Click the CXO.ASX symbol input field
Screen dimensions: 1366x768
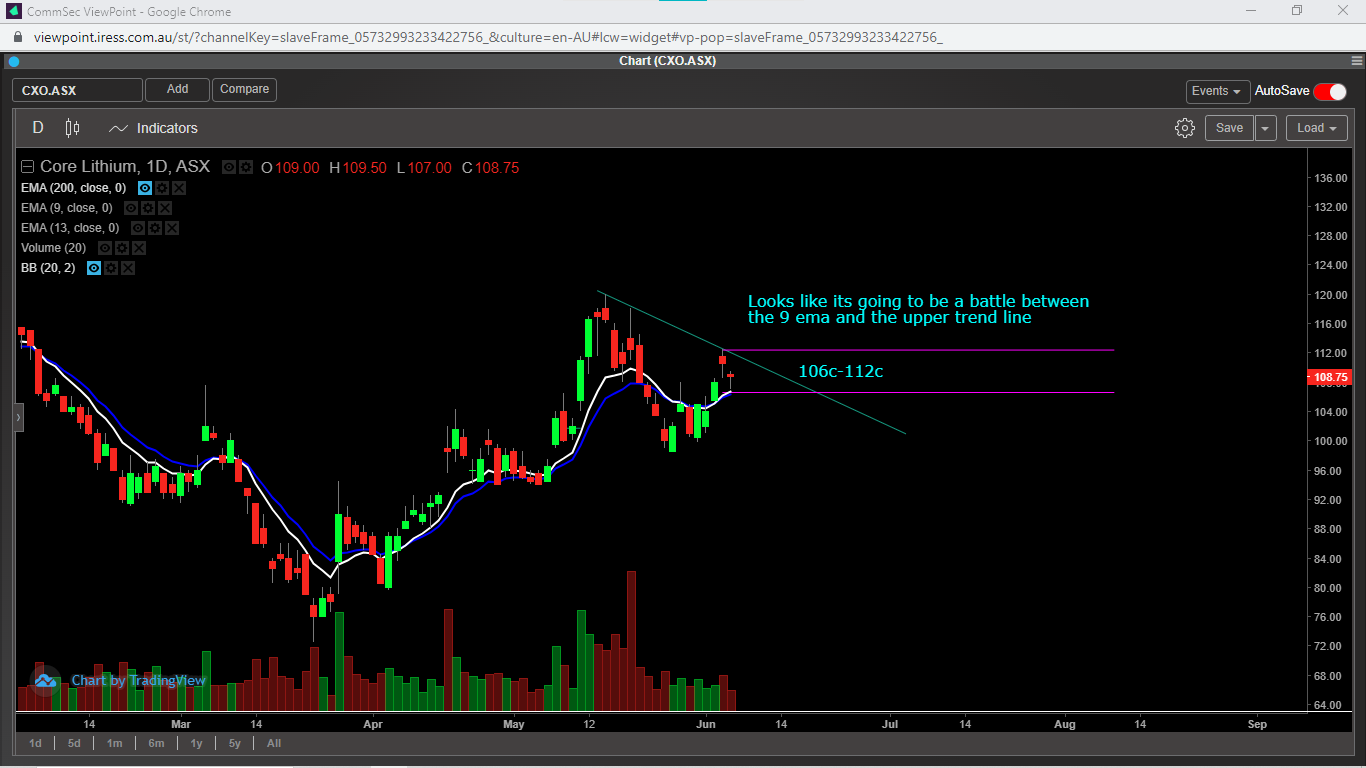coord(77,90)
